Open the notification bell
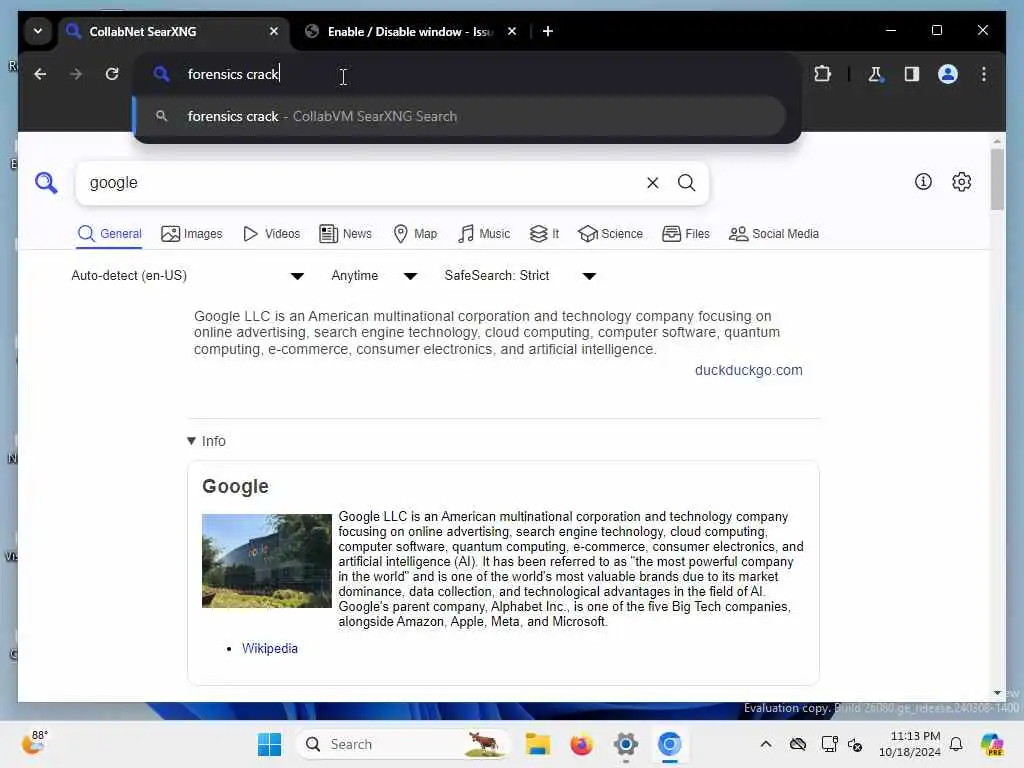The width and height of the screenshot is (1024, 768). 956,744
